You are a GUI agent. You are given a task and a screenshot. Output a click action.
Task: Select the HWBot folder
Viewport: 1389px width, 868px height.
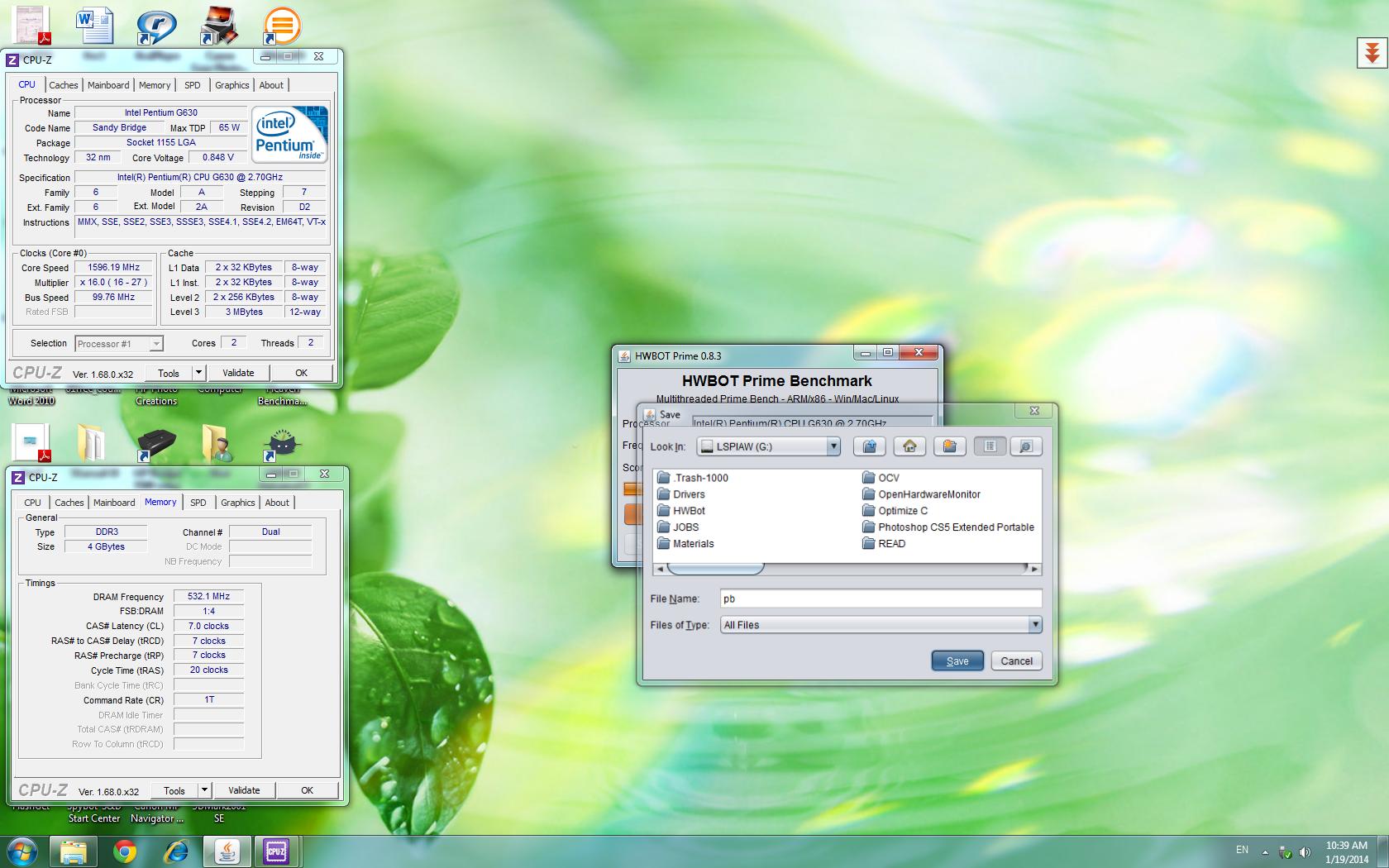[x=681, y=511]
